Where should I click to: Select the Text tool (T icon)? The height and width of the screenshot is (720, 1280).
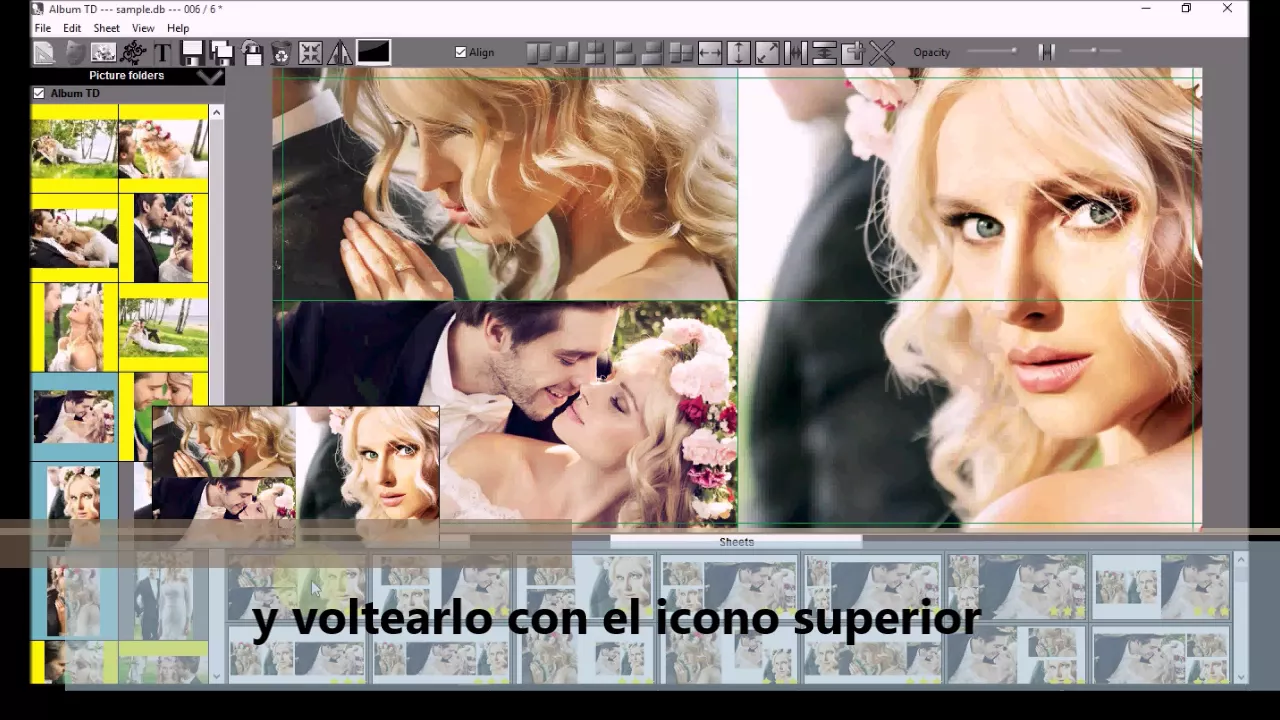[162, 53]
